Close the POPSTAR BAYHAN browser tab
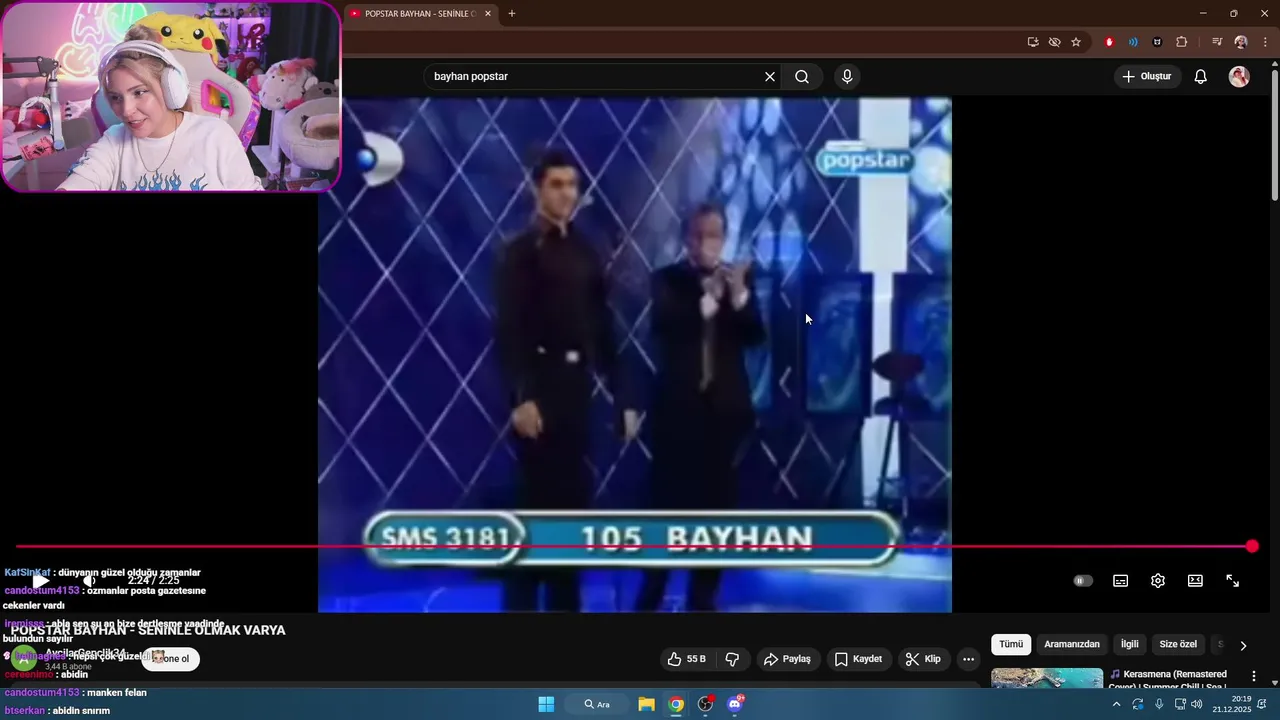The width and height of the screenshot is (1280, 720). click(488, 14)
